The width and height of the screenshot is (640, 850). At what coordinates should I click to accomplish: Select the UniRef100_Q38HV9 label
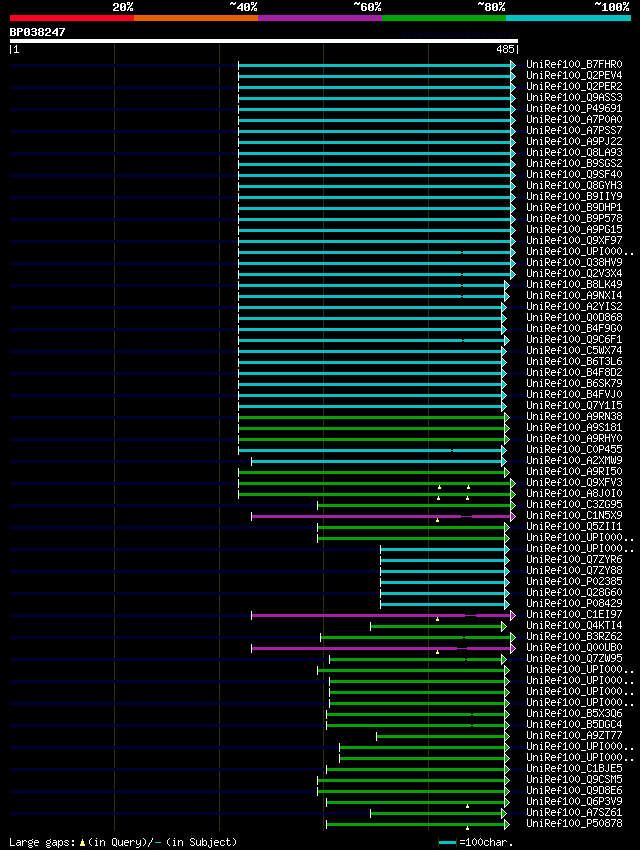574,262
